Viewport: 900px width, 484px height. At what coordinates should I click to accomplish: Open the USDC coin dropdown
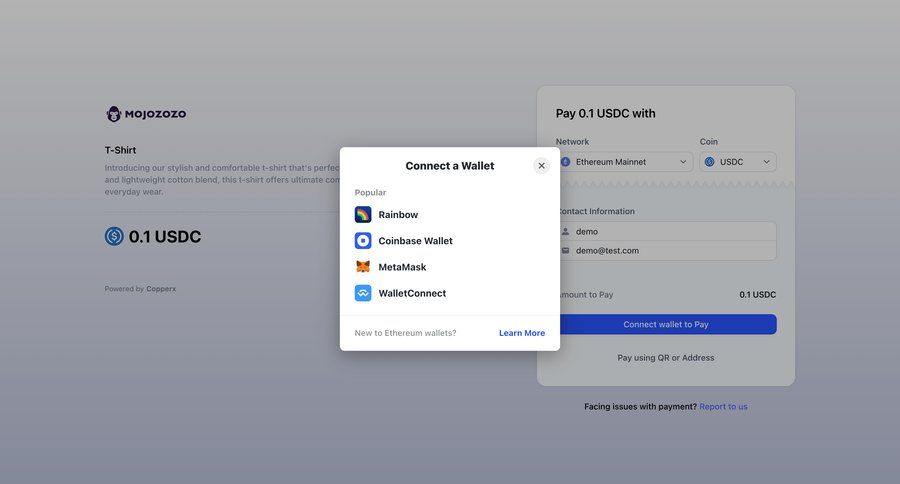(x=738, y=162)
